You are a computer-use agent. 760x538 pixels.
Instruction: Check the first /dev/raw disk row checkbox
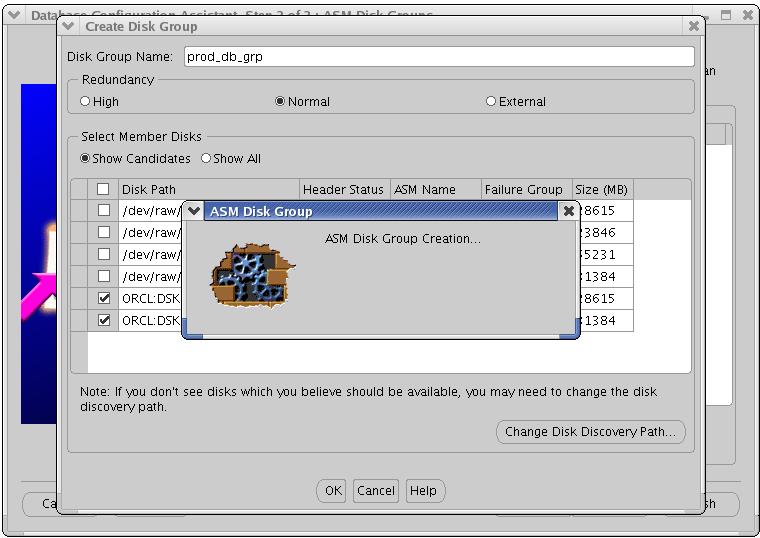click(x=103, y=211)
